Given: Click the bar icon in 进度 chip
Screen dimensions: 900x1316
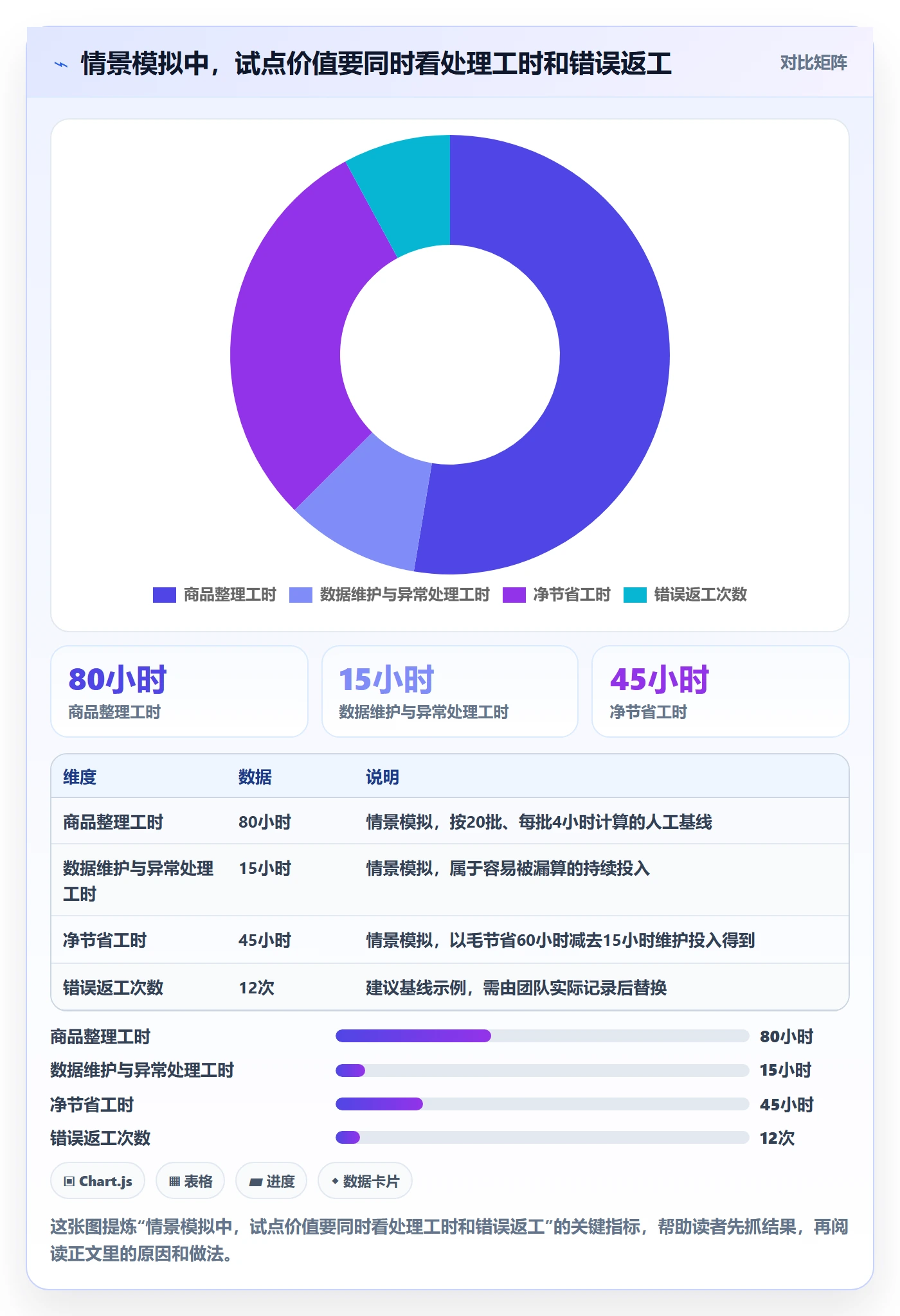Looking at the screenshot, I should pos(255,1182).
